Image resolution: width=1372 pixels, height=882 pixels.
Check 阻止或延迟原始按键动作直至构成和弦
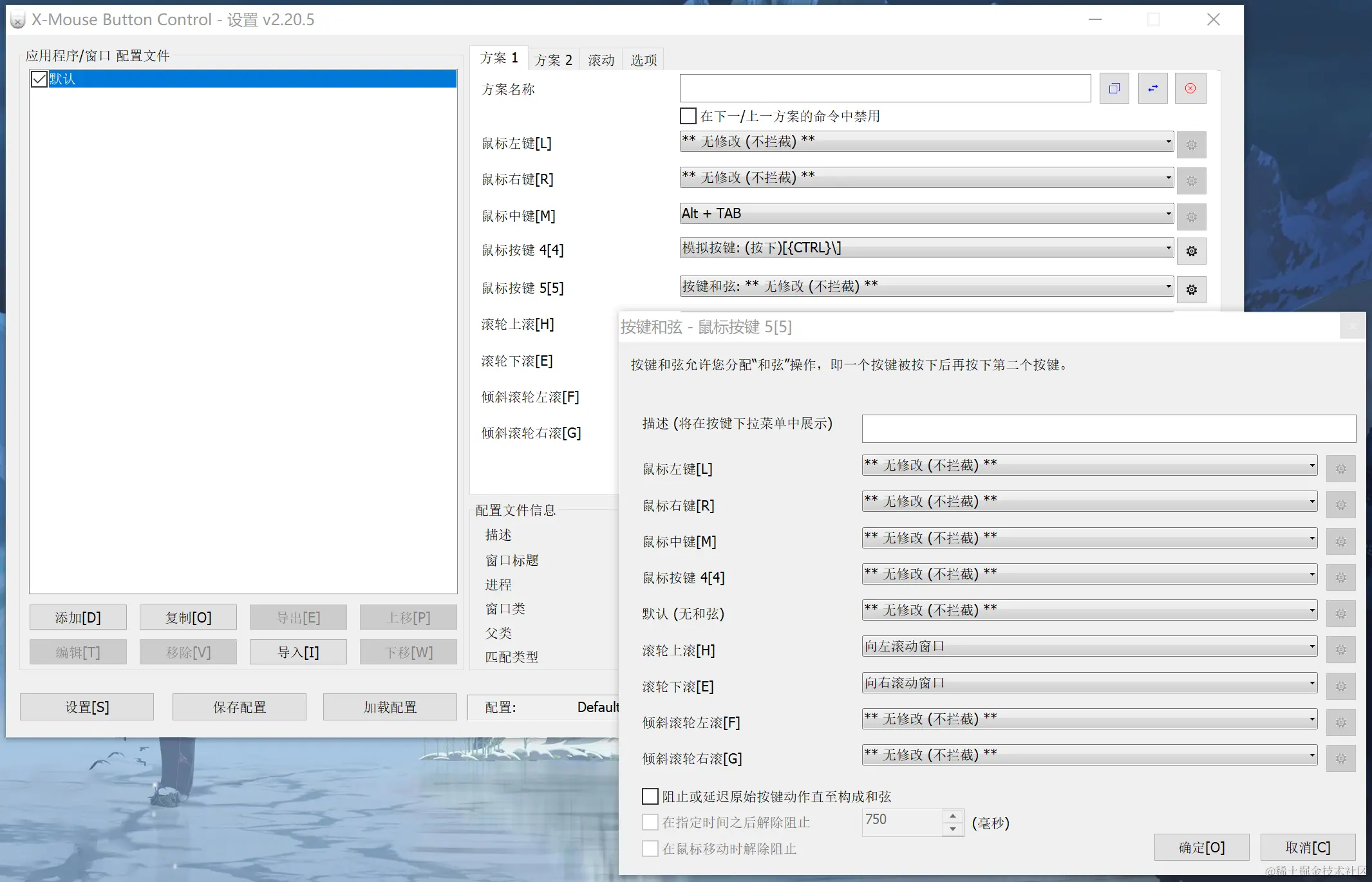(x=650, y=796)
